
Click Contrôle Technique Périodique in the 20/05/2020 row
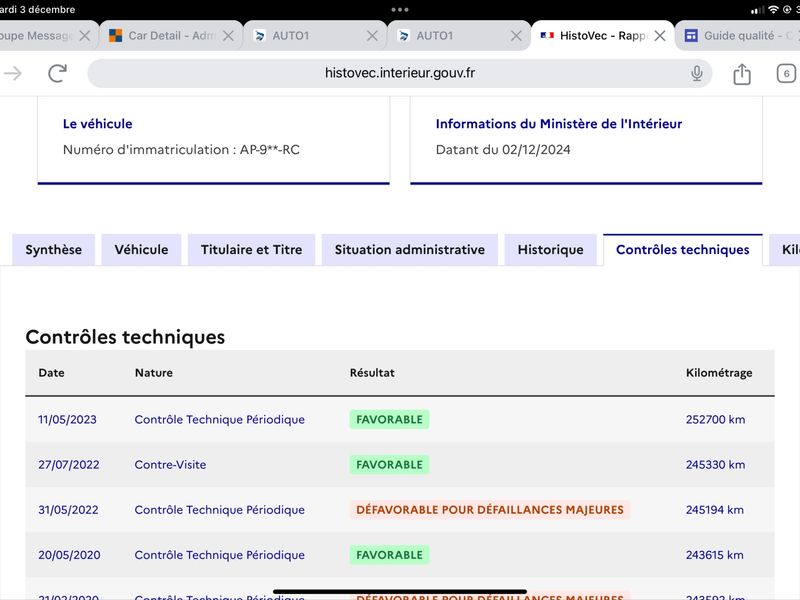click(x=220, y=555)
